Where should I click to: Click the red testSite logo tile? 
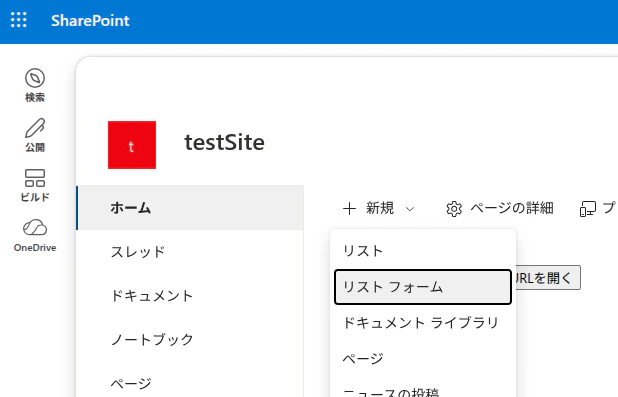[132, 145]
